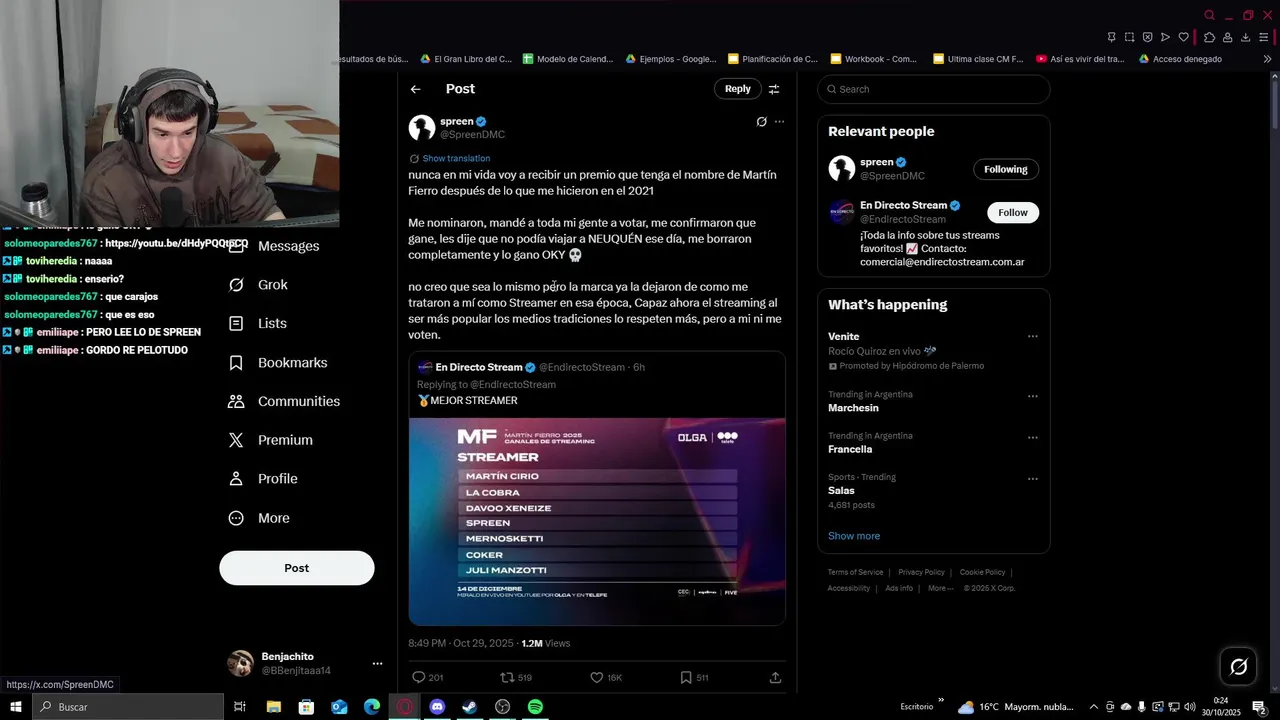Click the Grok icon on spreen's post
The height and width of the screenshot is (720, 1280).
click(x=761, y=122)
